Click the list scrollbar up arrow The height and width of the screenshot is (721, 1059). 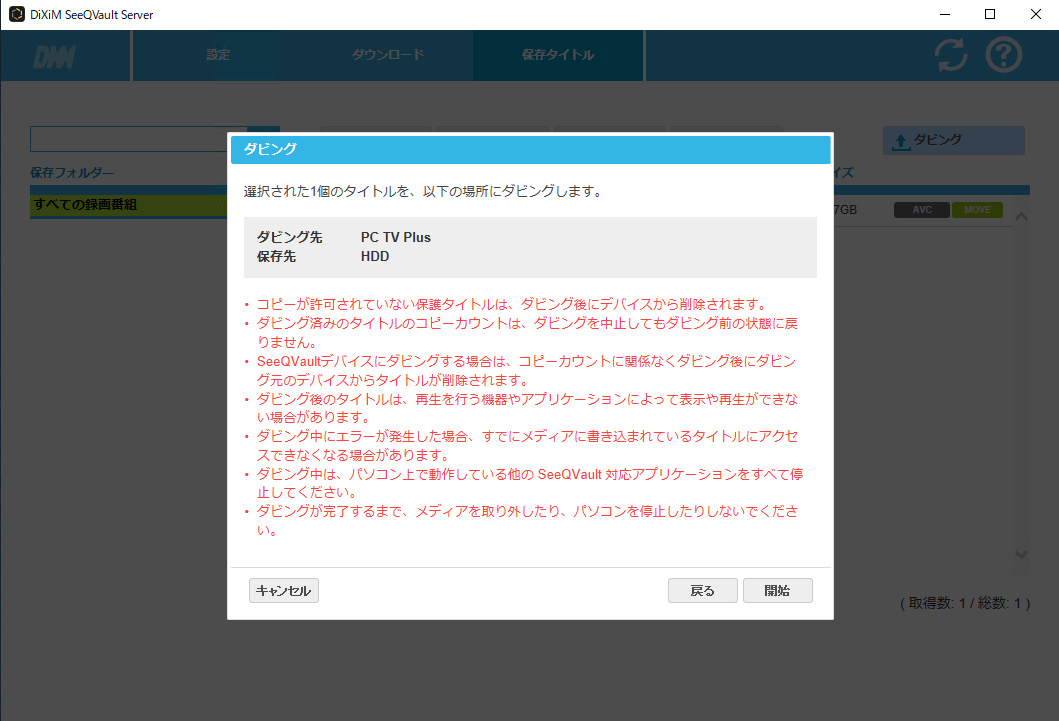(1021, 216)
